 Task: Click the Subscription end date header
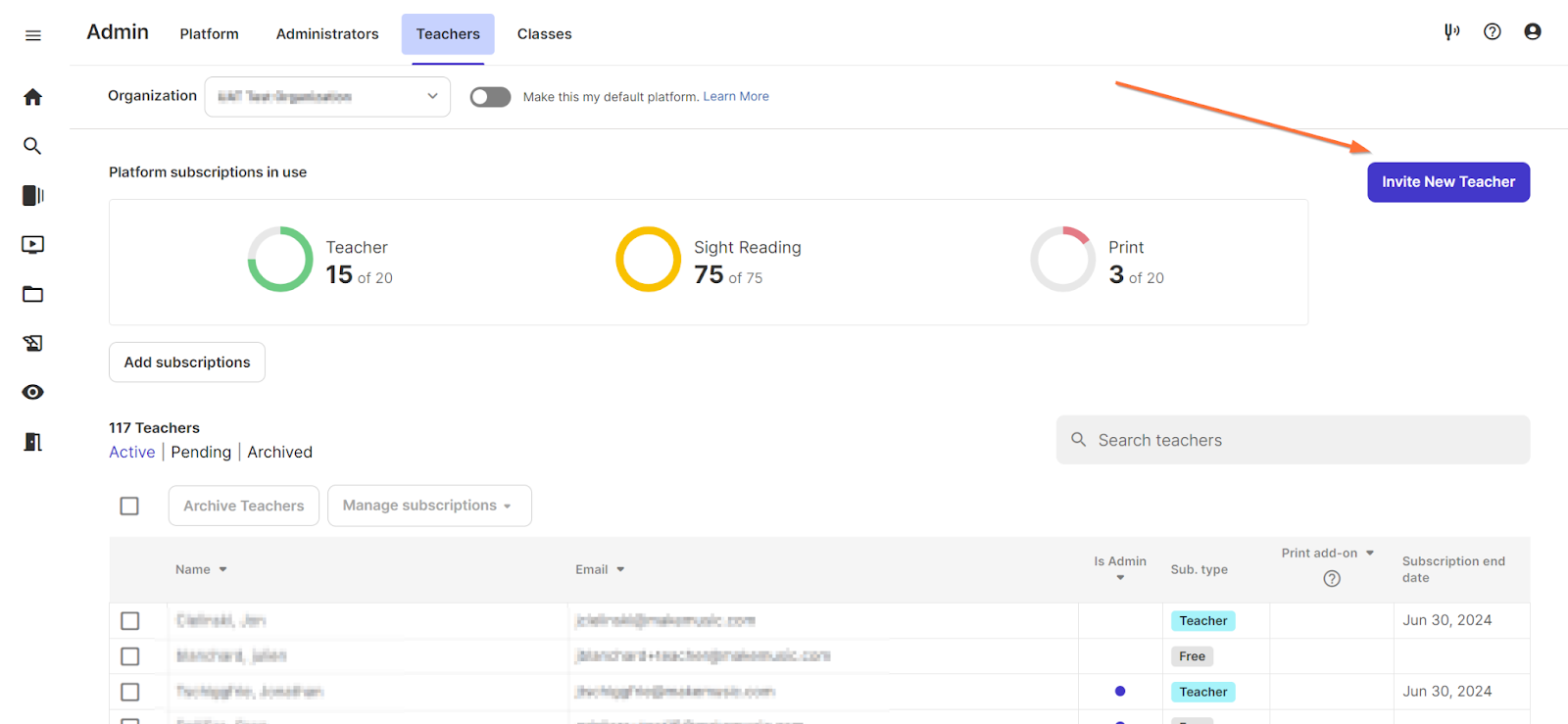point(1453,569)
